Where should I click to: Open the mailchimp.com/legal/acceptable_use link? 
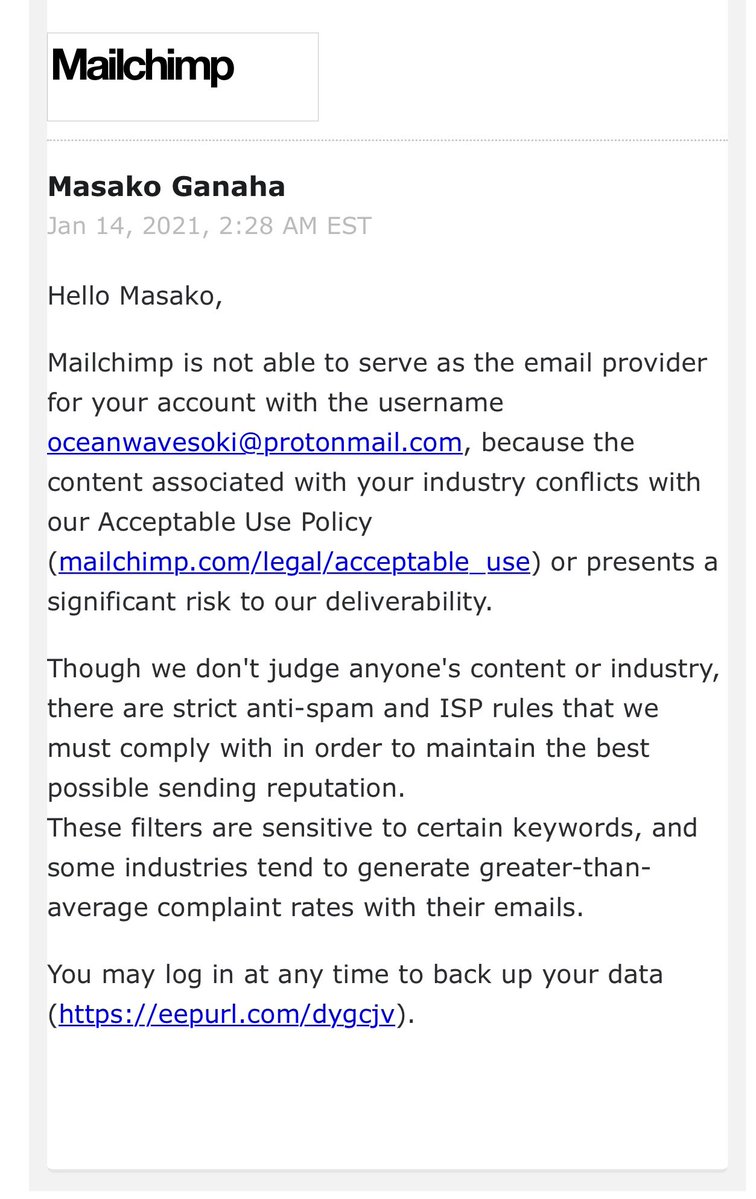pyautogui.click(x=294, y=563)
